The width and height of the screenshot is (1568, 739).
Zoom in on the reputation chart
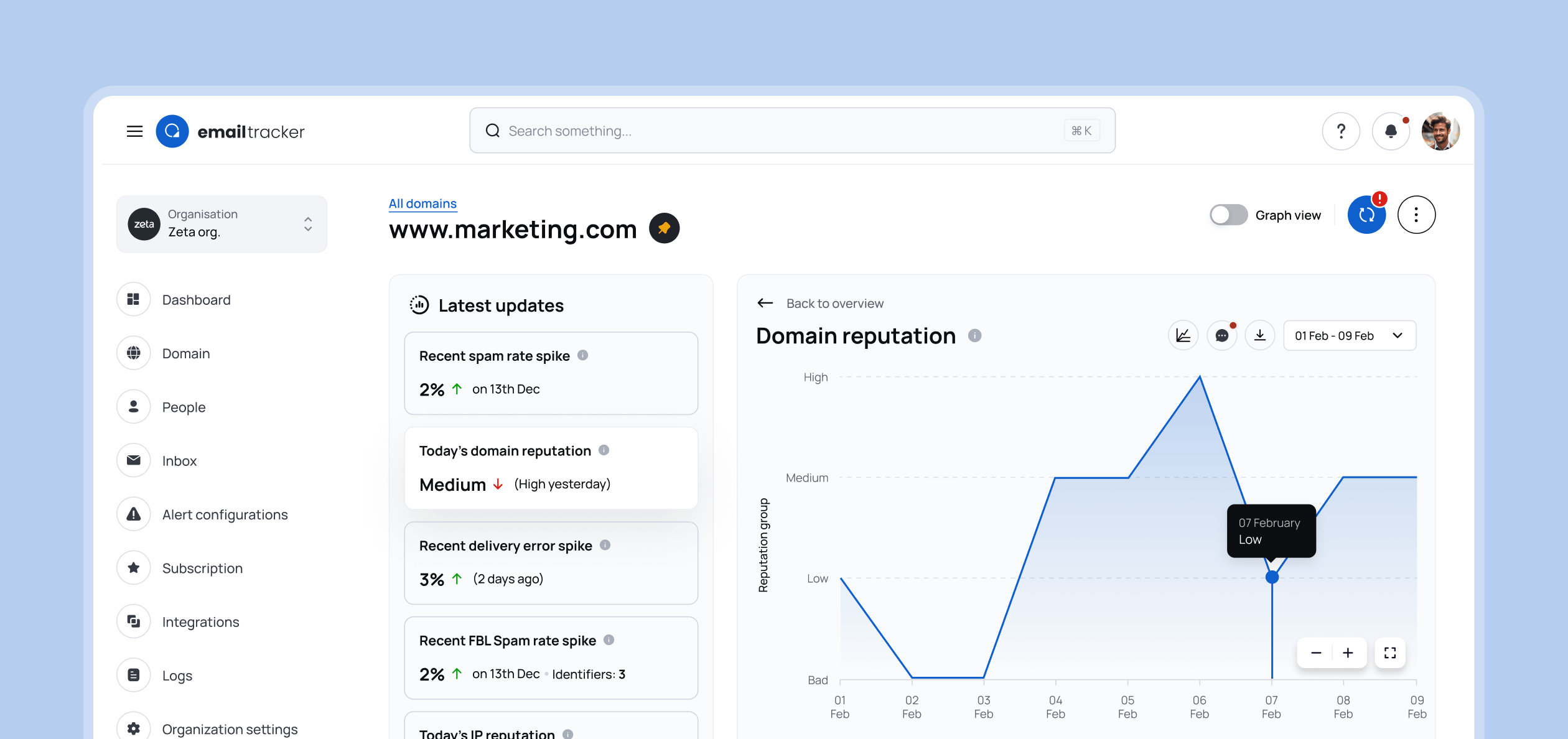[x=1348, y=653]
